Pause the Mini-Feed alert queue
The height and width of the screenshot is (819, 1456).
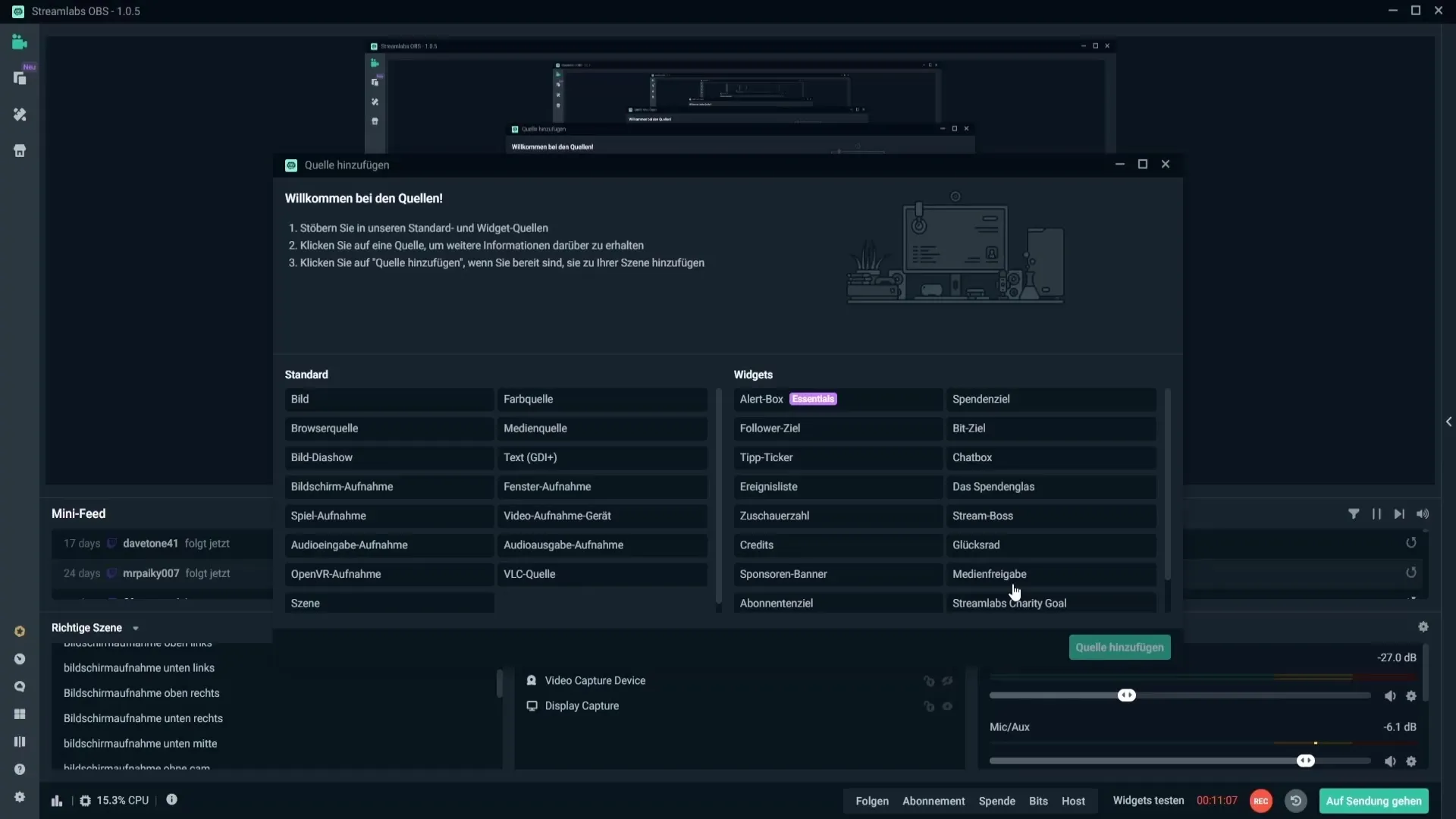[x=1376, y=514]
